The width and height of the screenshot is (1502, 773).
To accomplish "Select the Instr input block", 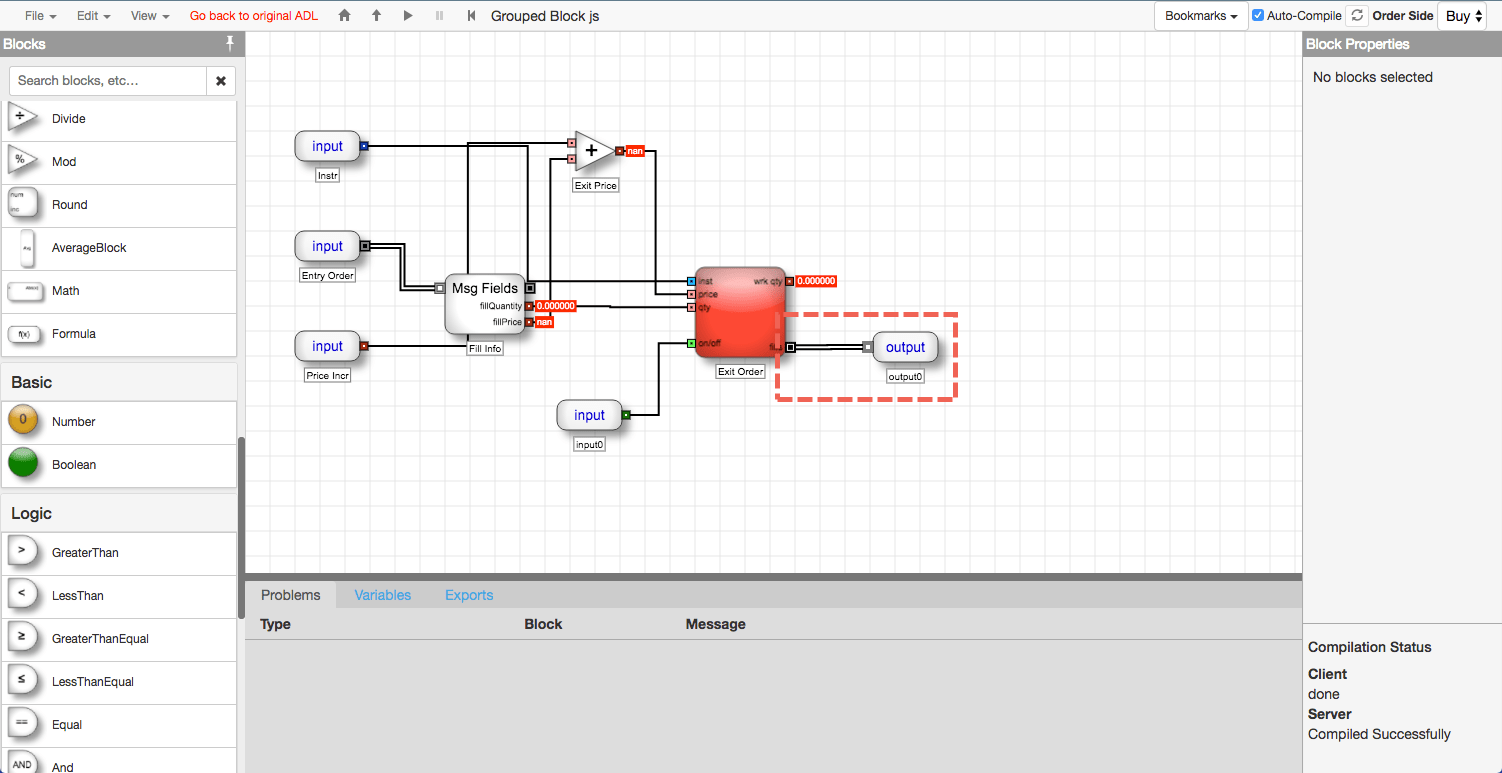I will pos(327,146).
